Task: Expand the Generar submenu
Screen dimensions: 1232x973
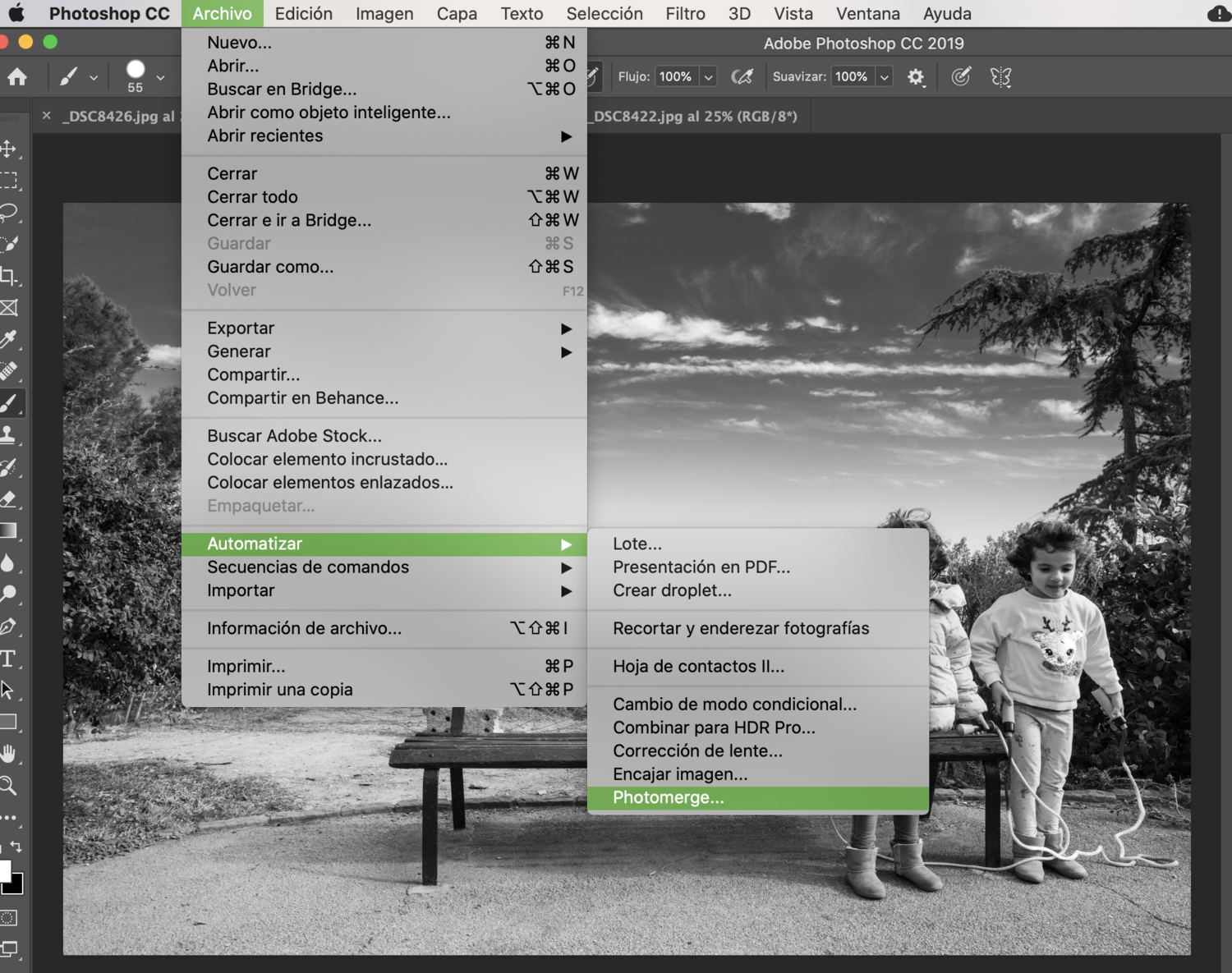Action: [x=384, y=351]
